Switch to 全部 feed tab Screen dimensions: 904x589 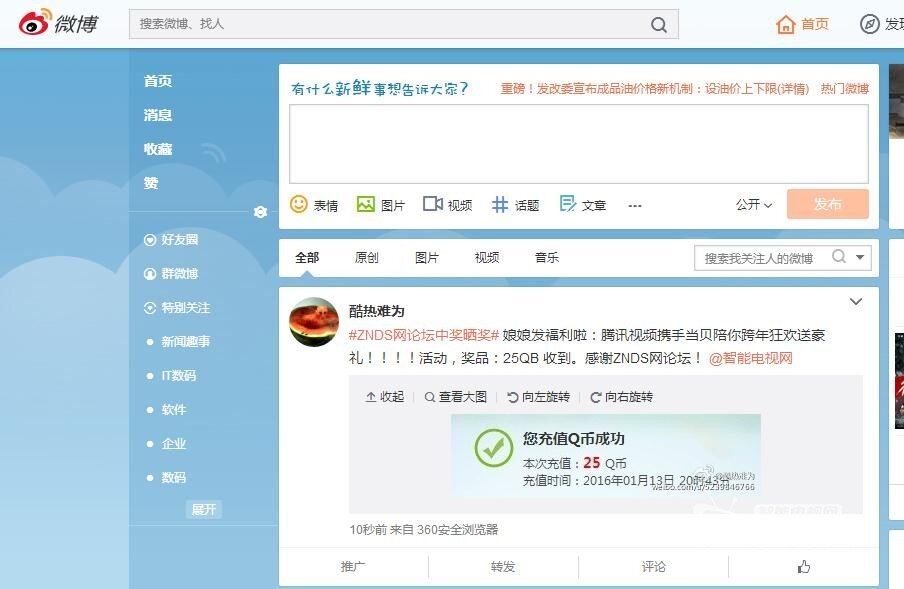tap(307, 258)
